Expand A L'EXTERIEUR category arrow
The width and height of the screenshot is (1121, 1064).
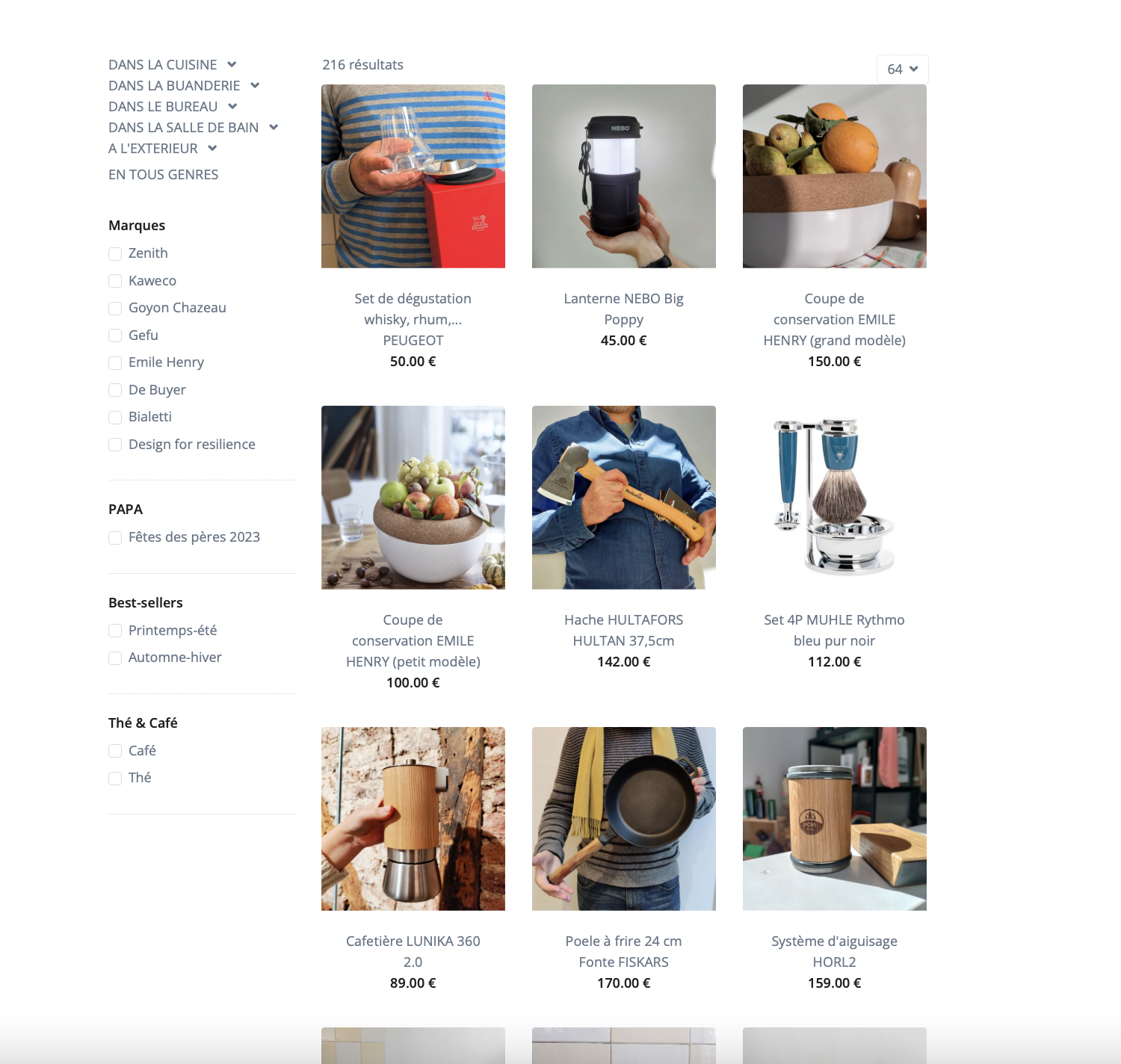coord(212,149)
